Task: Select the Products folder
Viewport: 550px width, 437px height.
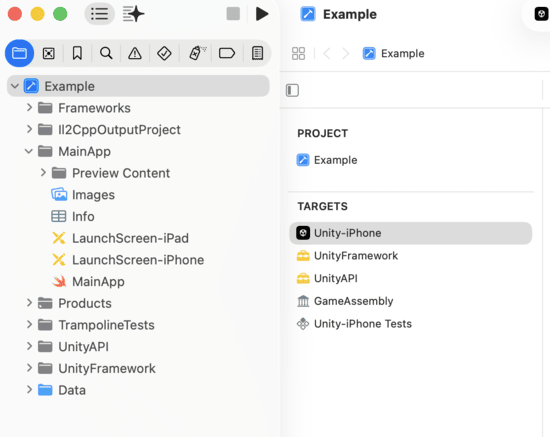Action: pyautogui.click(x=138, y=303)
